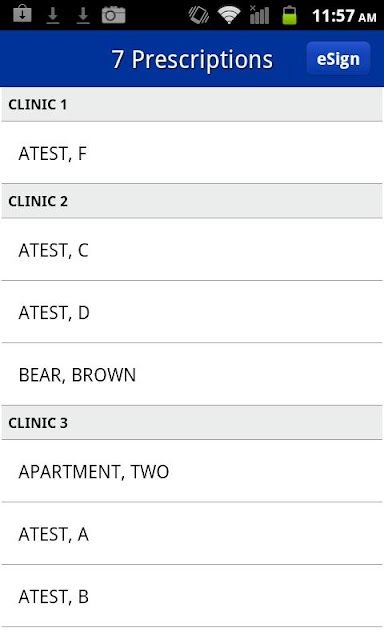The image size is (384, 640).
Task: Tap the cellular signal bars icon
Action: tap(260, 15)
